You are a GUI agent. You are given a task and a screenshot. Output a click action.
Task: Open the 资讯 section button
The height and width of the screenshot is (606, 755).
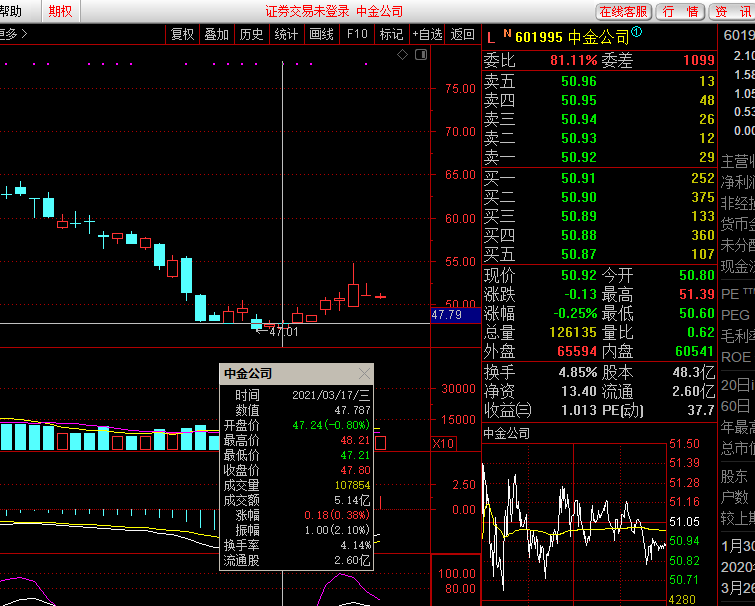(732, 12)
